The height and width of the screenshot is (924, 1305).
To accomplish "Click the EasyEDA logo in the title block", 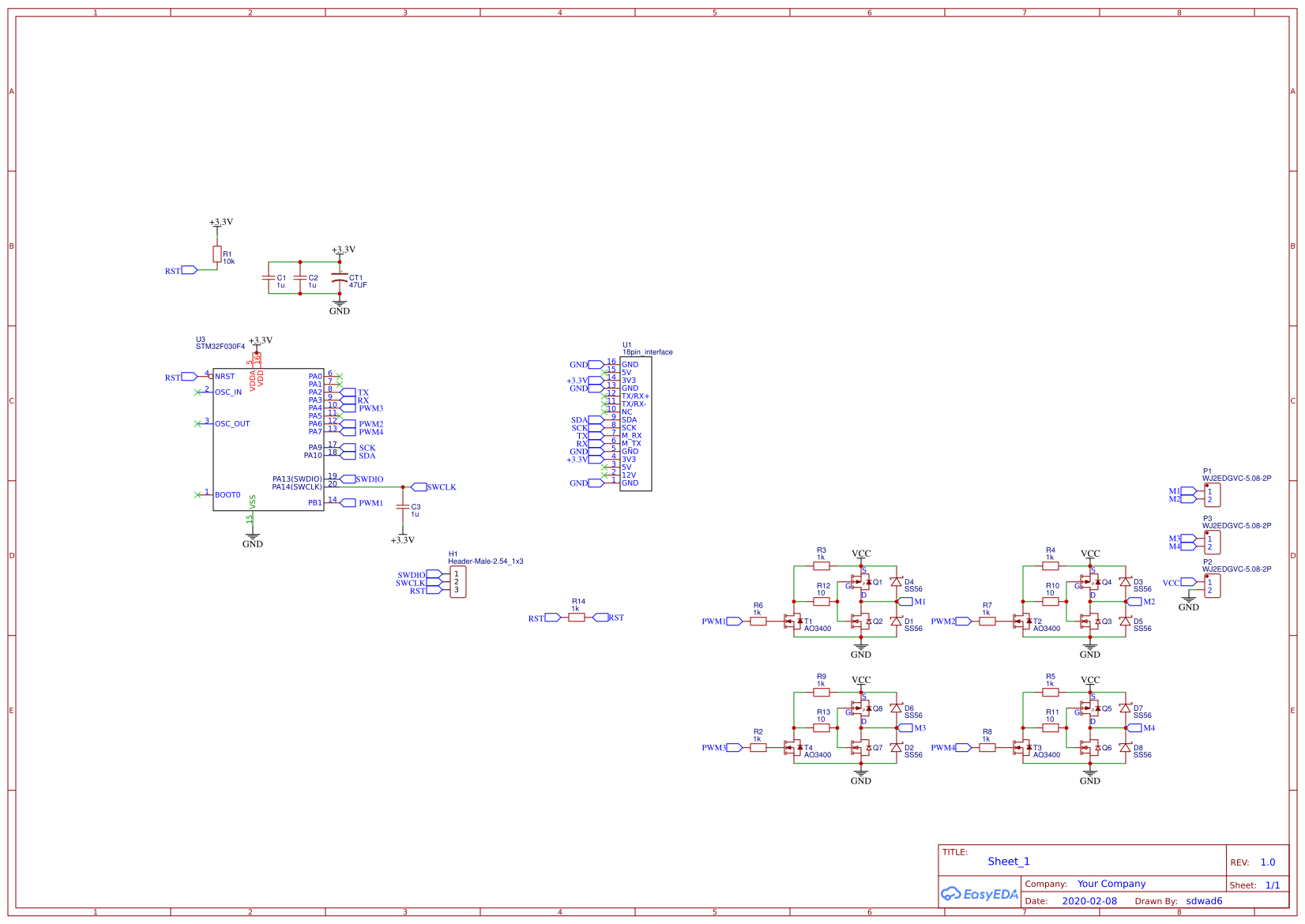I will 979,894.
